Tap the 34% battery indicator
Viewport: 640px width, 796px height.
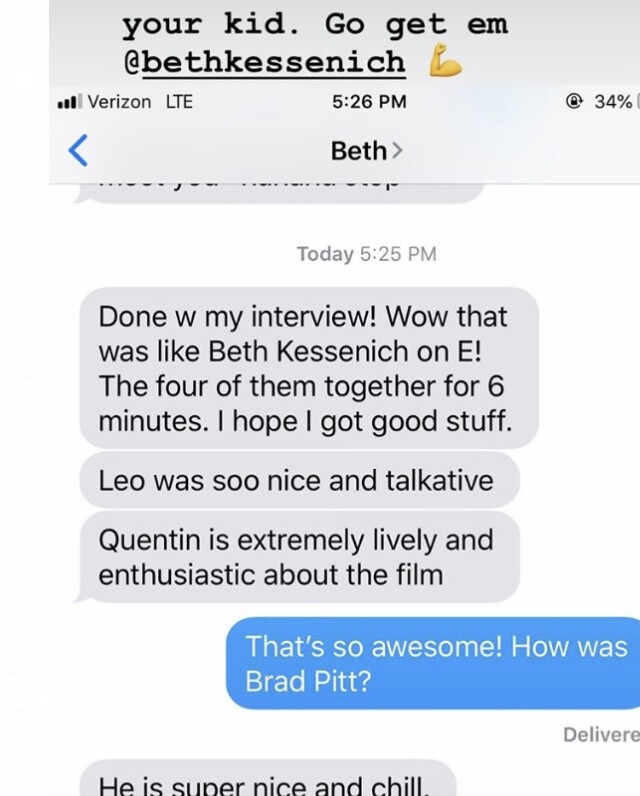[x=613, y=102]
